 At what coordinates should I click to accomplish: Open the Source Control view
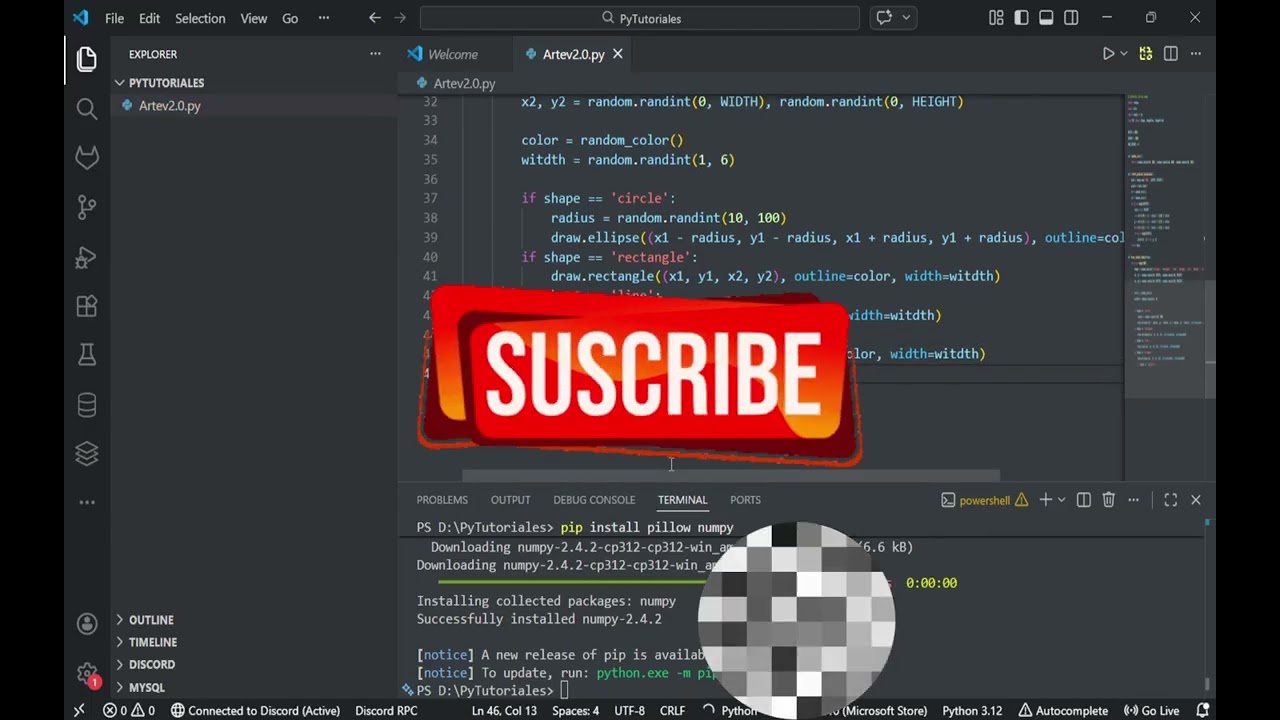(x=87, y=207)
